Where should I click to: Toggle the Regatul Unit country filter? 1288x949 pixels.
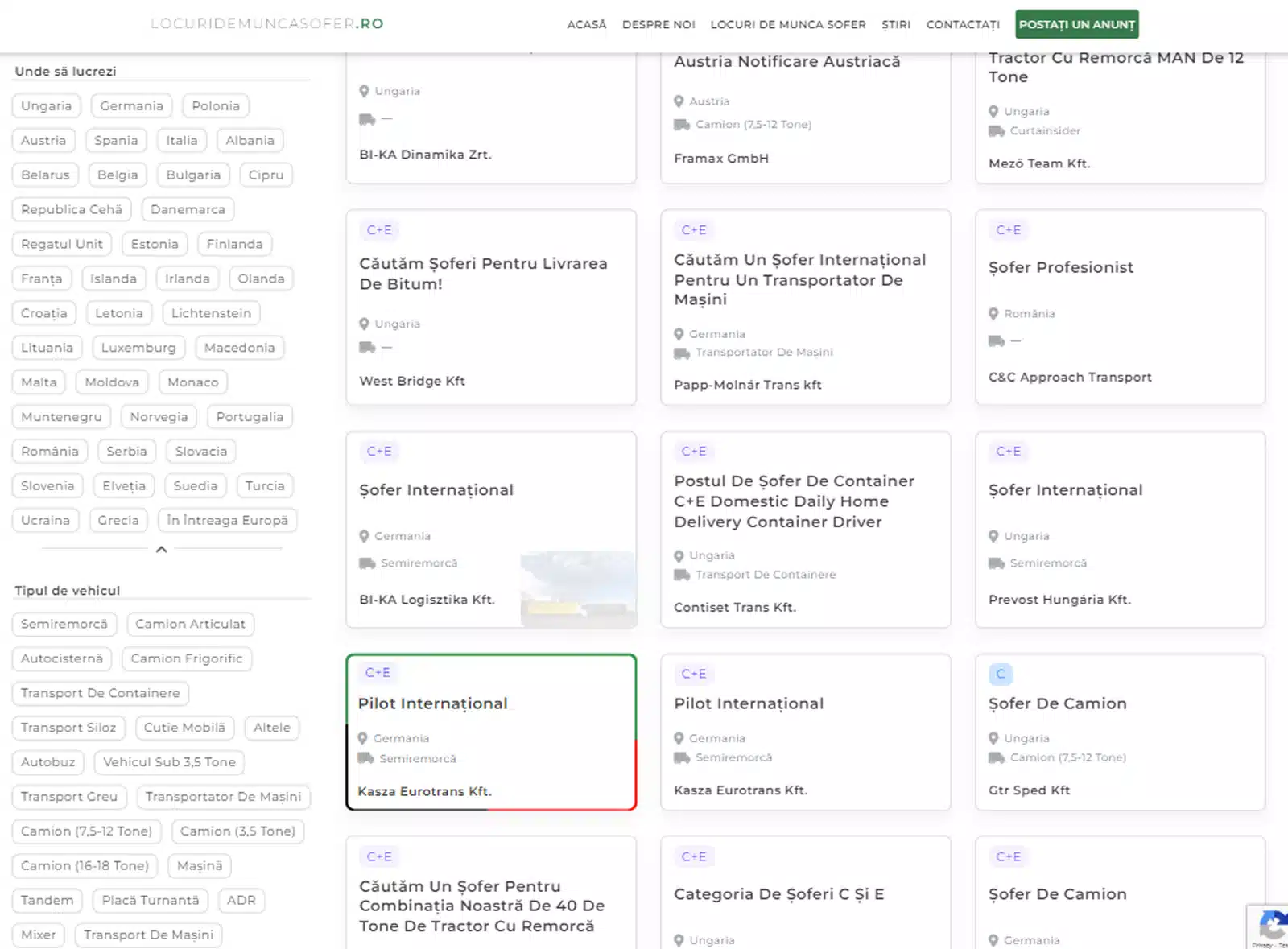coord(62,245)
